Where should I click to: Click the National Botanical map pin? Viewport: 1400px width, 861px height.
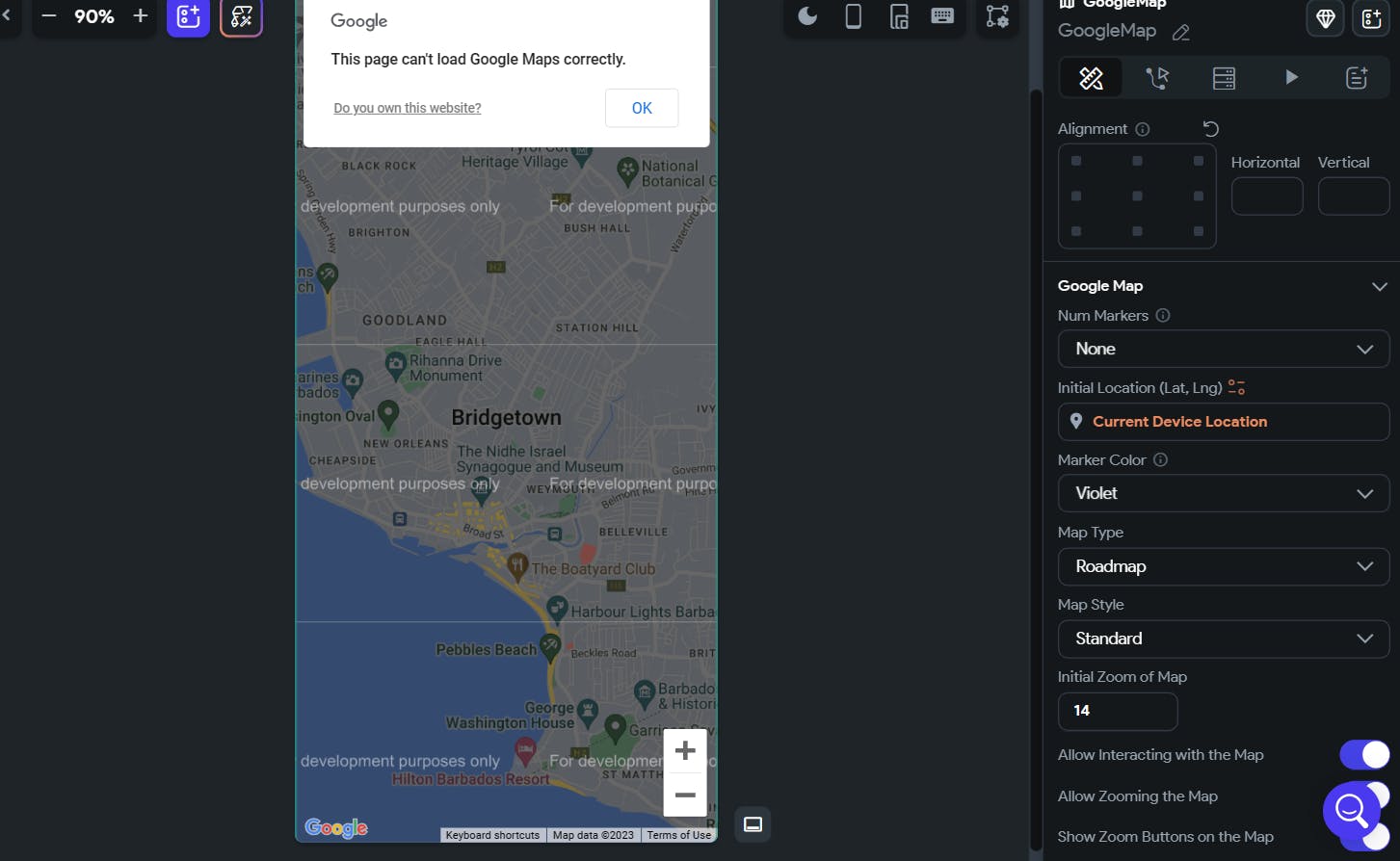627,170
